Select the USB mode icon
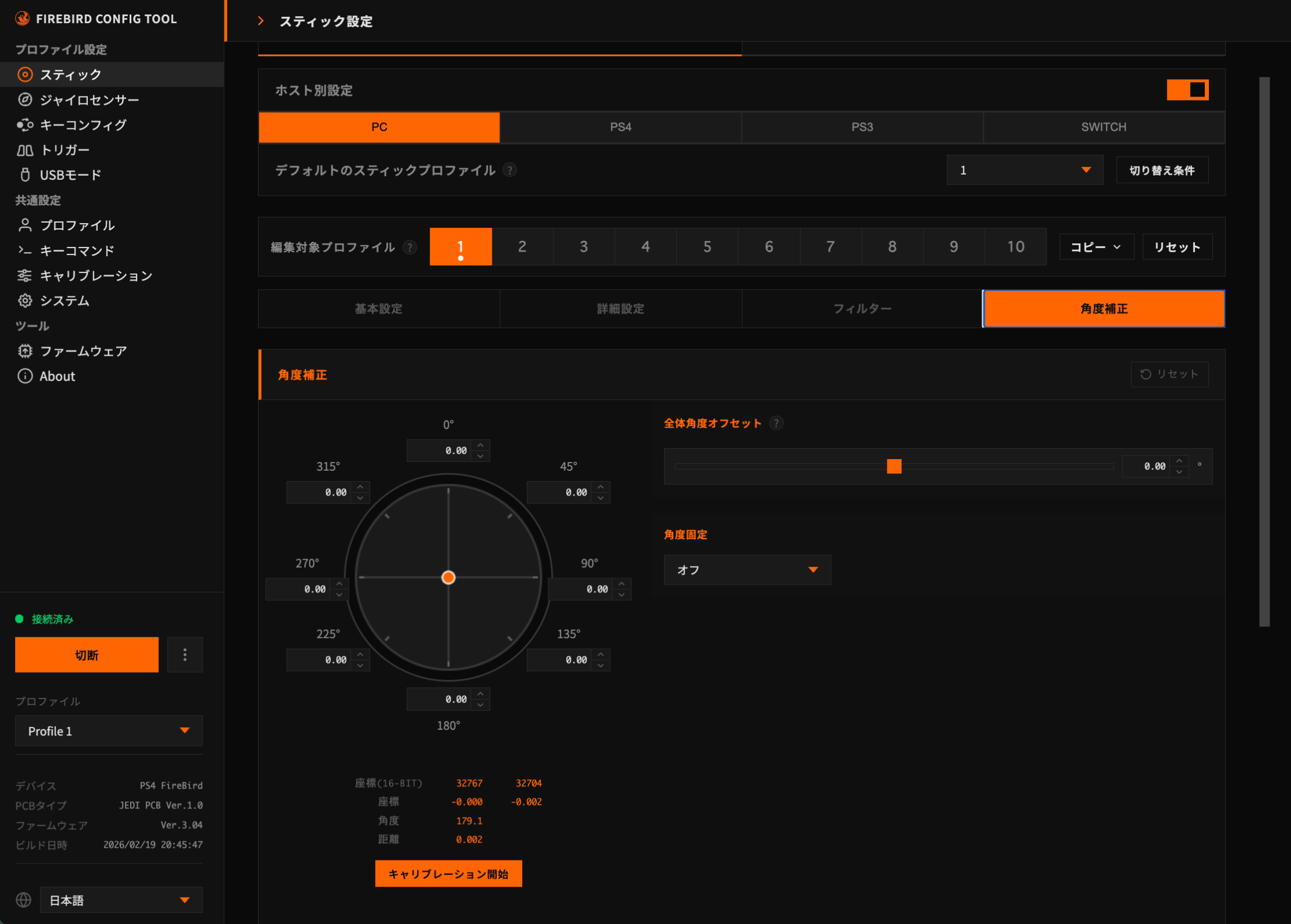Image resolution: width=1291 pixels, height=924 pixels. point(24,175)
